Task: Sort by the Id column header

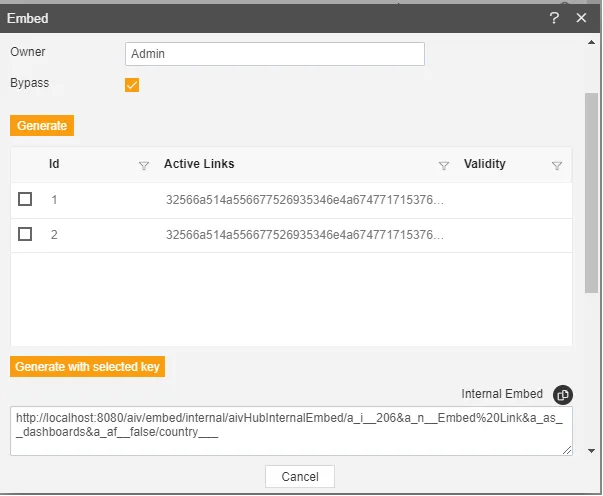Action: click(x=55, y=164)
